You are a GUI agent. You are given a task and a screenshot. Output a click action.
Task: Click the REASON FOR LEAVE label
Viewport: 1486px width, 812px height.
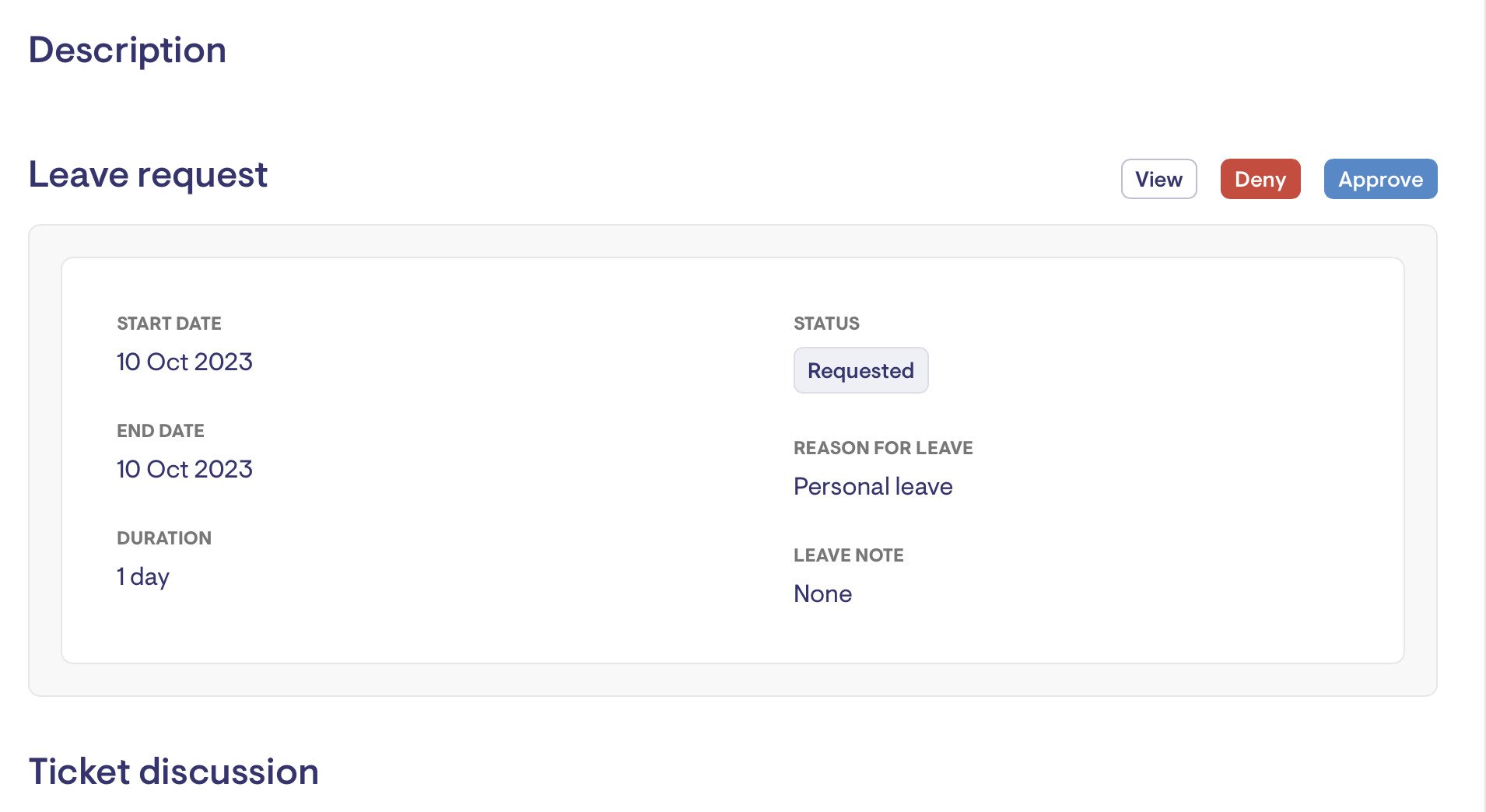883,448
